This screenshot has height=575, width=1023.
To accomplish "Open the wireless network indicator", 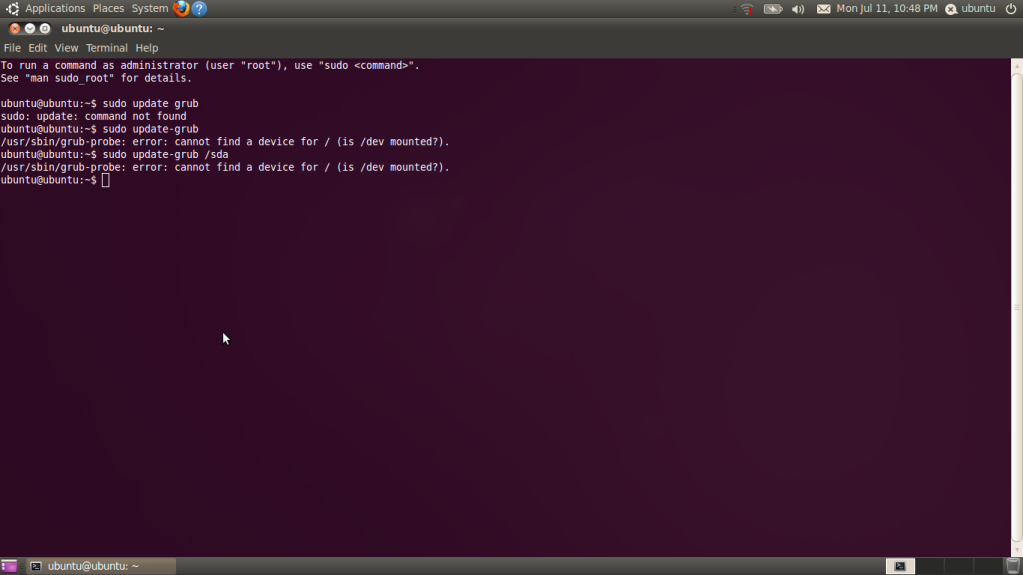I will (747, 9).
